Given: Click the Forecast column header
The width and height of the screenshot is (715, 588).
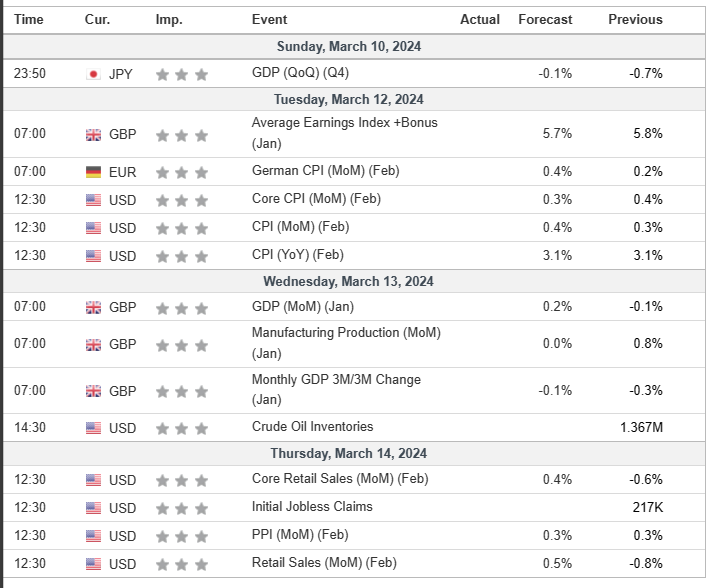Looking at the screenshot, I should click(x=545, y=19).
